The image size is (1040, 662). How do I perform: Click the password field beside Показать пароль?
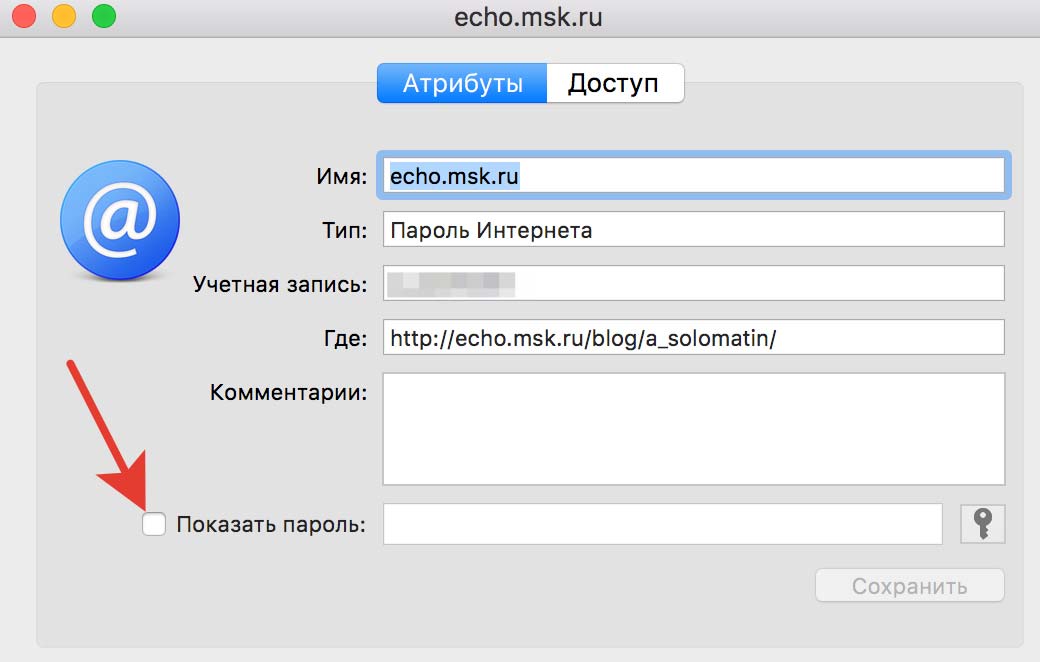[x=662, y=524]
